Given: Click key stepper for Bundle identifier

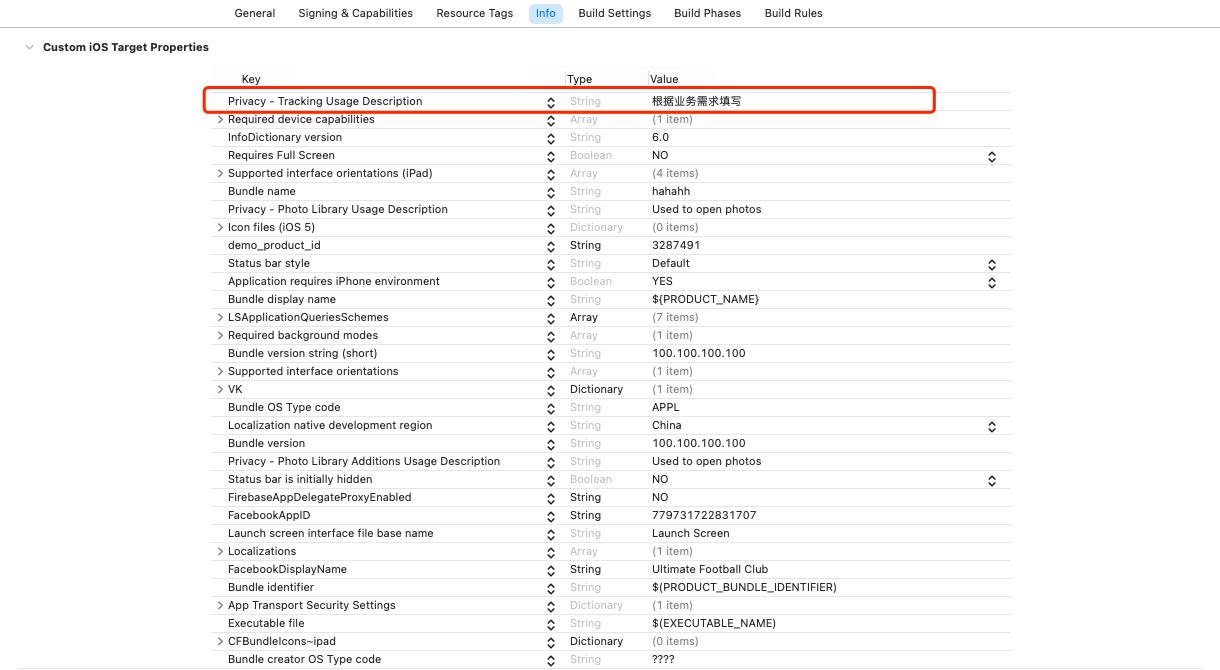Looking at the screenshot, I should tap(551, 588).
